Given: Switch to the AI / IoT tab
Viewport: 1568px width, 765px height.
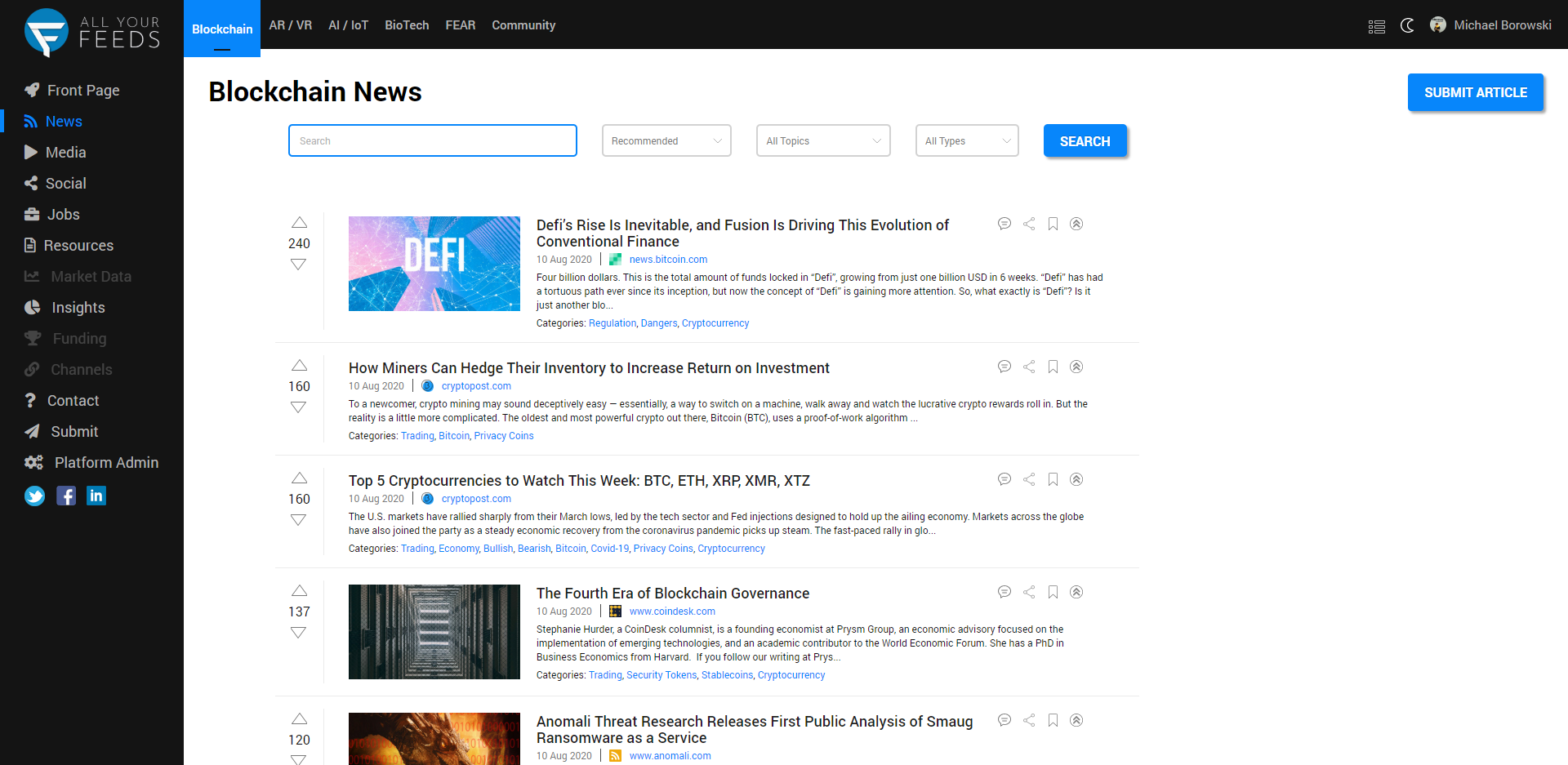Looking at the screenshot, I should pos(349,25).
